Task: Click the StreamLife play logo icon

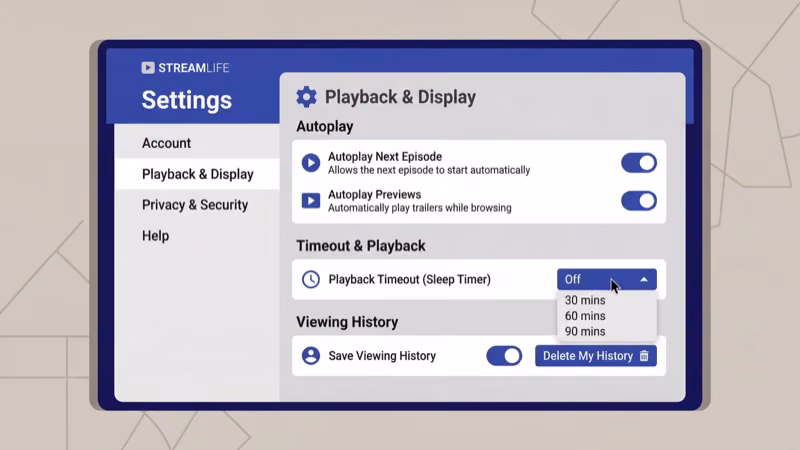Action: click(148, 68)
